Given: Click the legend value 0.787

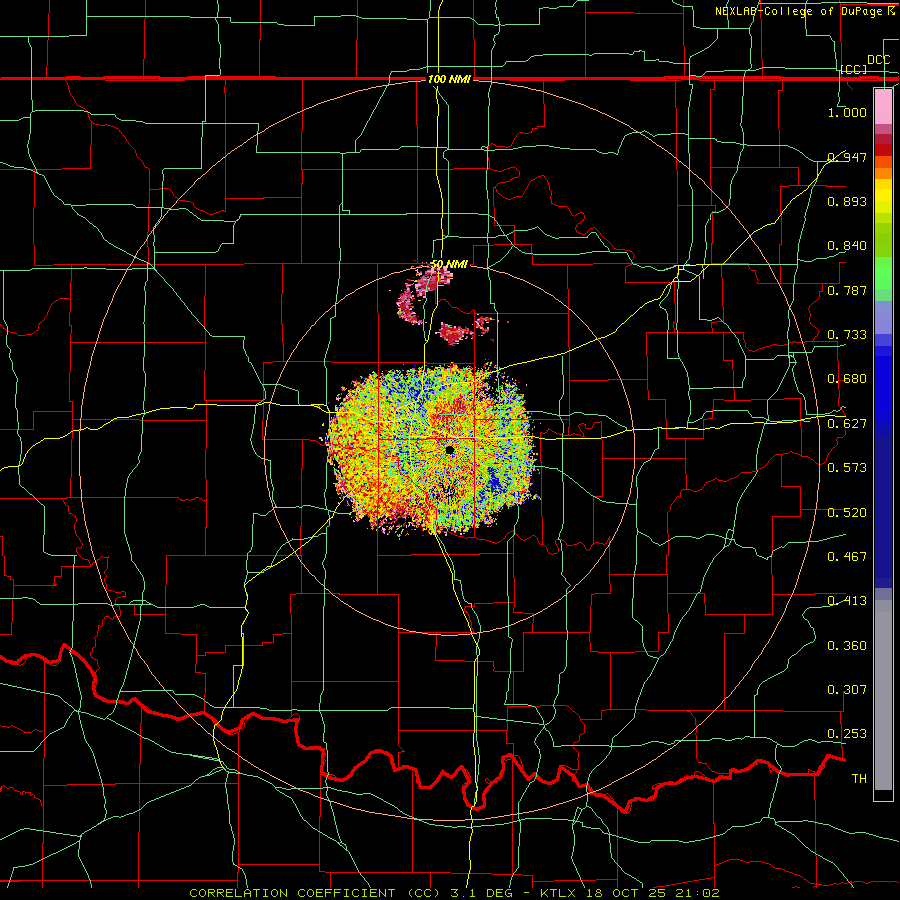Looking at the screenshot, I should 847,290.
